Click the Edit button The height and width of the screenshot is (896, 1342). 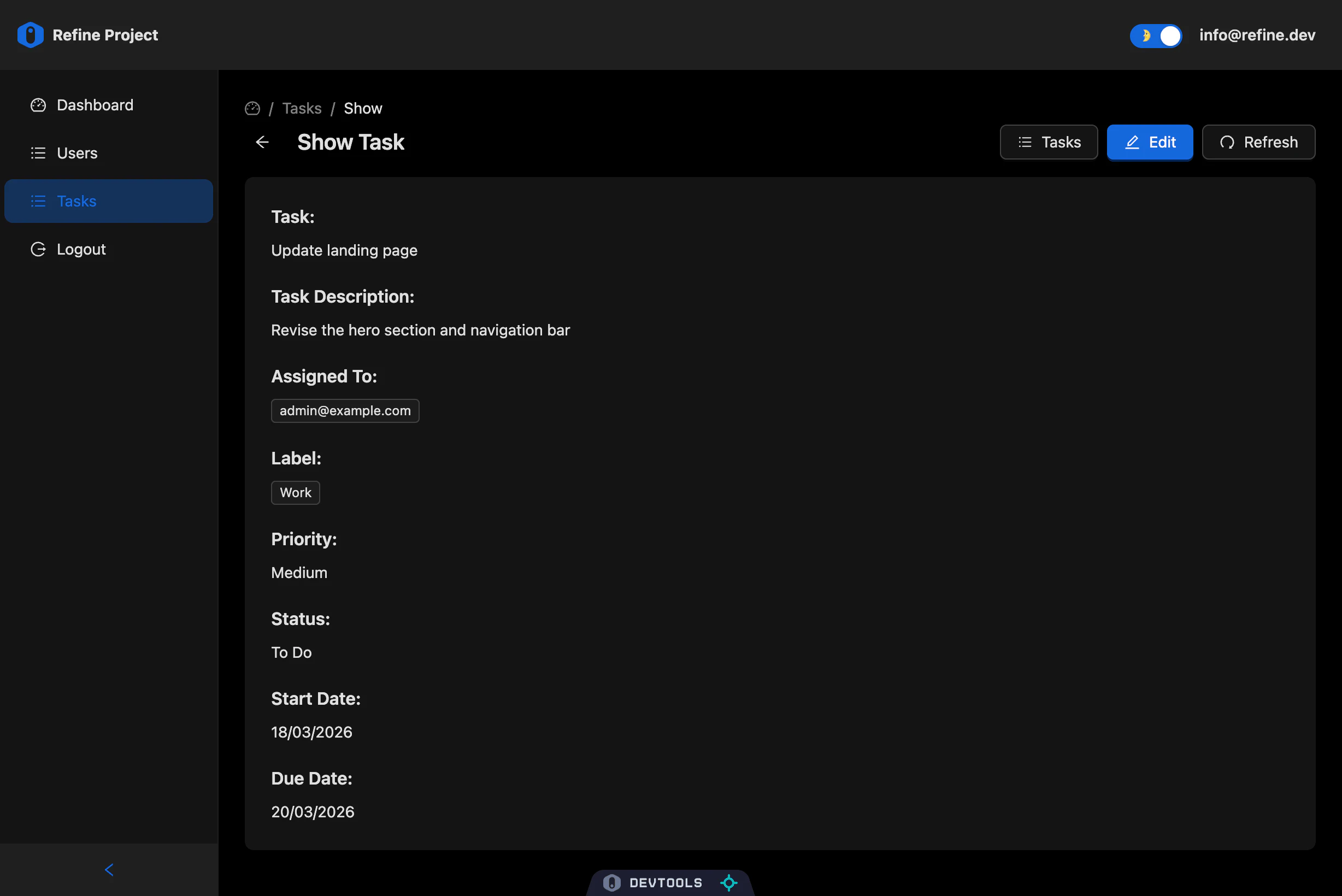1150,142
